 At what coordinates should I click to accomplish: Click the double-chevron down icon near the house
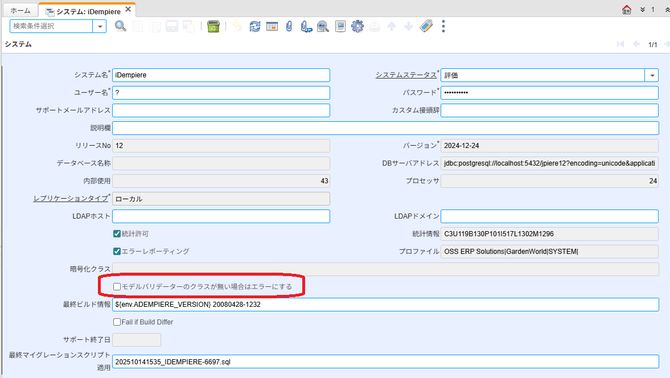coord(642,9)
